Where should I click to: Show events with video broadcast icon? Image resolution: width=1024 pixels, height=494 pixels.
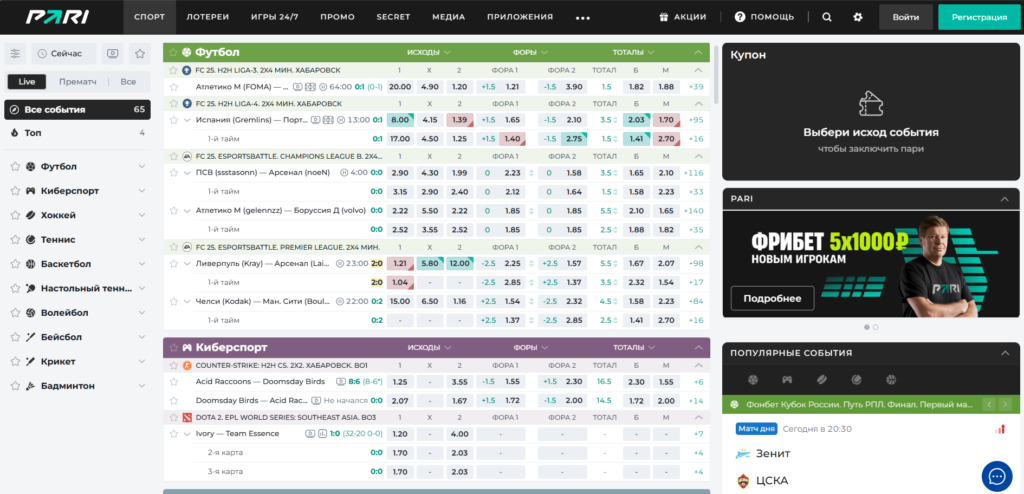[x=112, y=54]
